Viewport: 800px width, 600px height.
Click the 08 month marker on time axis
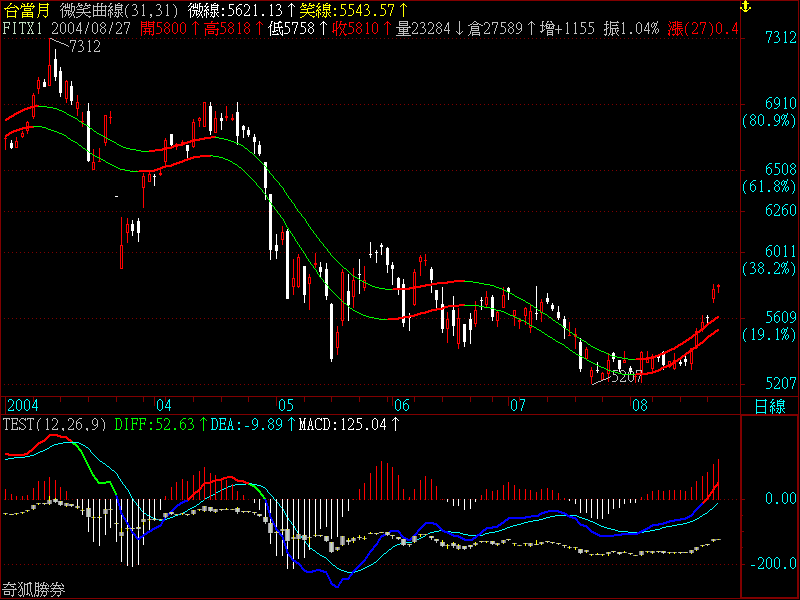click(x=640, y=406)
